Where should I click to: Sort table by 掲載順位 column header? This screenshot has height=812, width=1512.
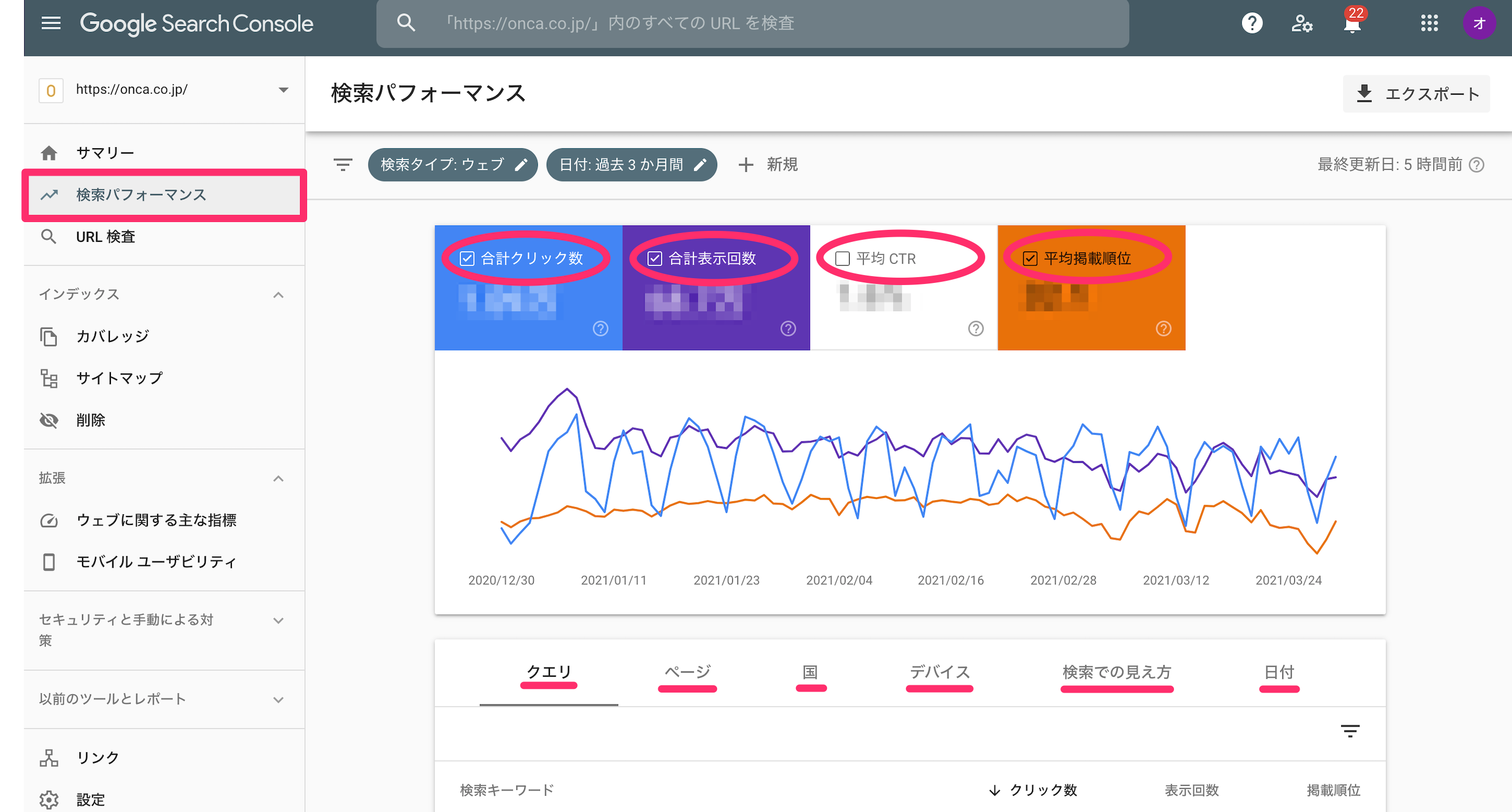tap(1333, 790)
